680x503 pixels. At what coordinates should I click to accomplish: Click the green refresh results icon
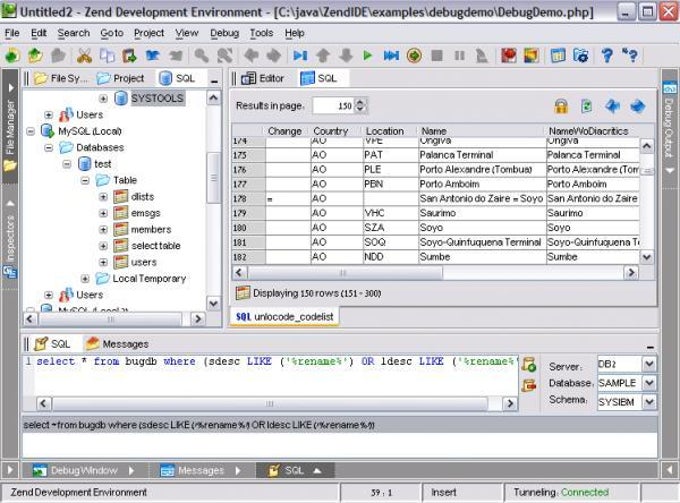pos(587,106)
